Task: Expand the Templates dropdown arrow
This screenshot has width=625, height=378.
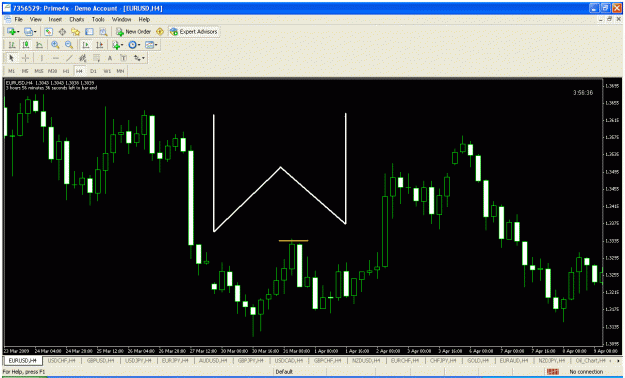Action: (x=156, y=45)
